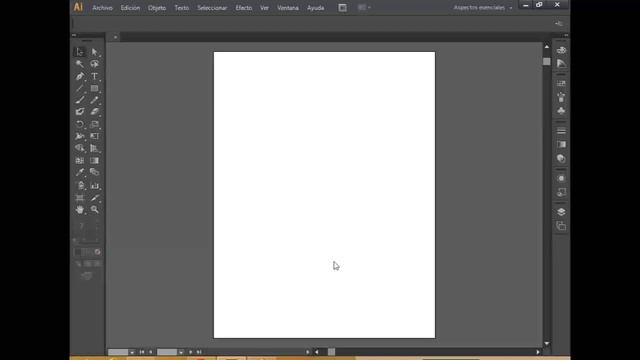Select the Eyedropper tool
This screenshot has height=360, width=640.
coord(80,172)
